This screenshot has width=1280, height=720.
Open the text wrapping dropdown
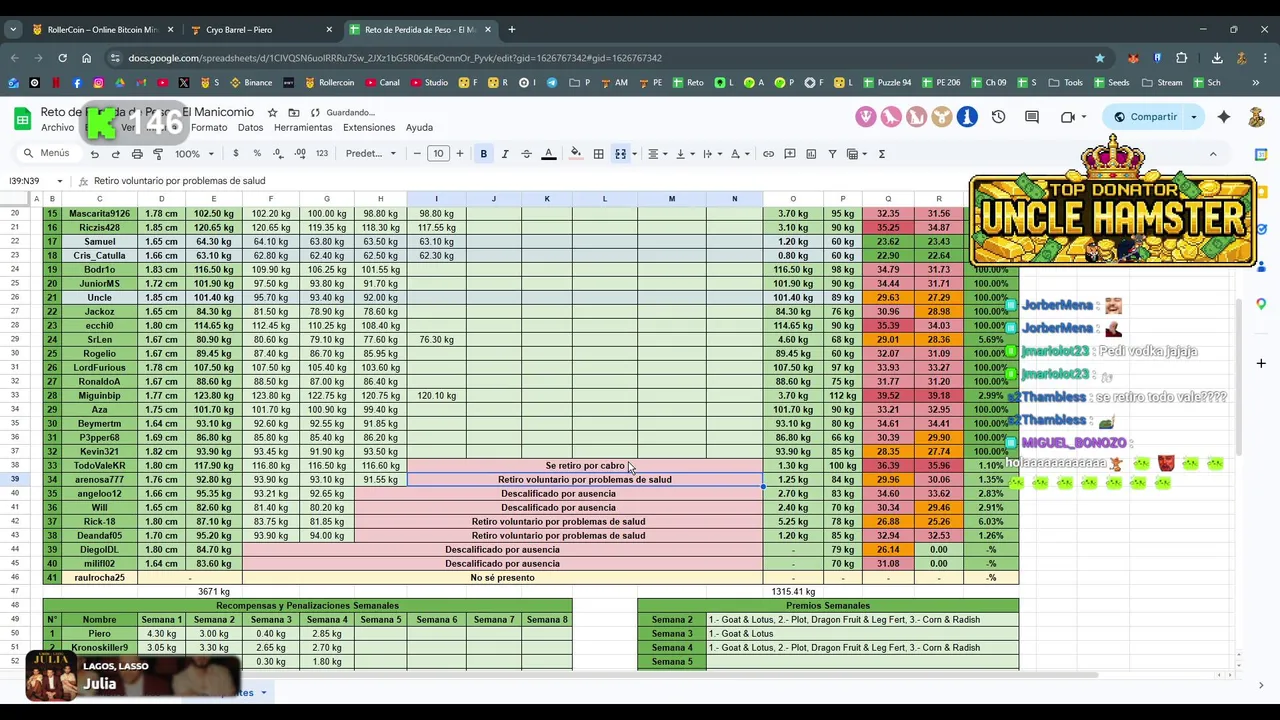click(710, 154)
